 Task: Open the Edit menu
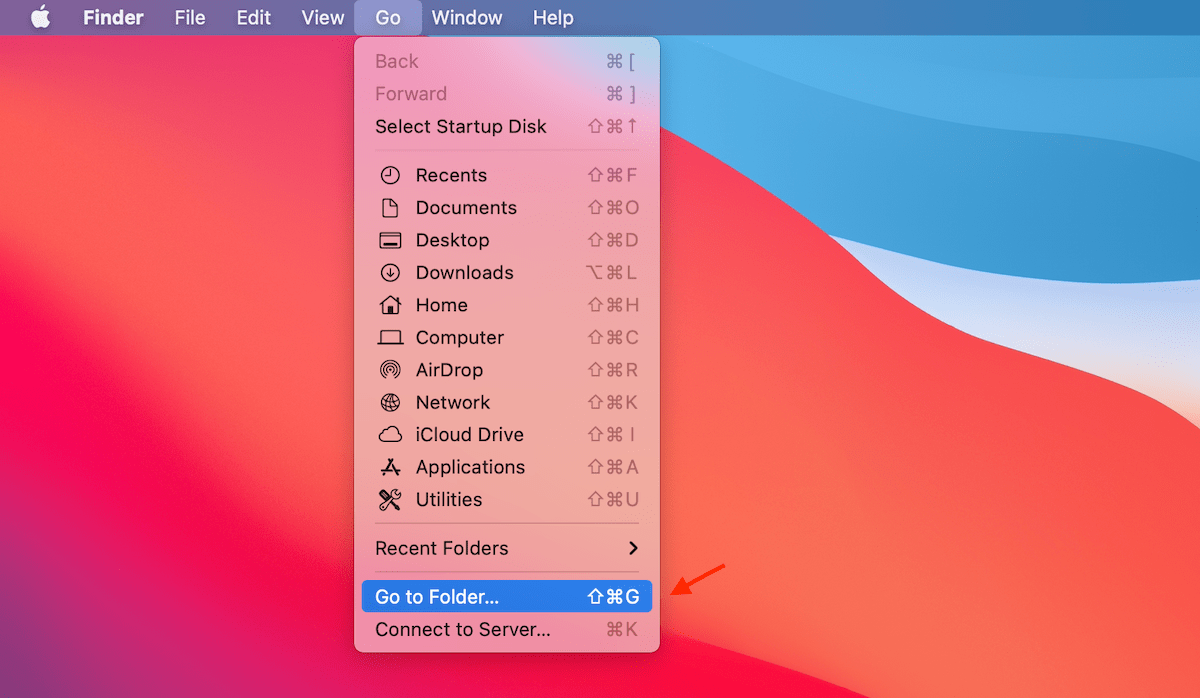254,18
